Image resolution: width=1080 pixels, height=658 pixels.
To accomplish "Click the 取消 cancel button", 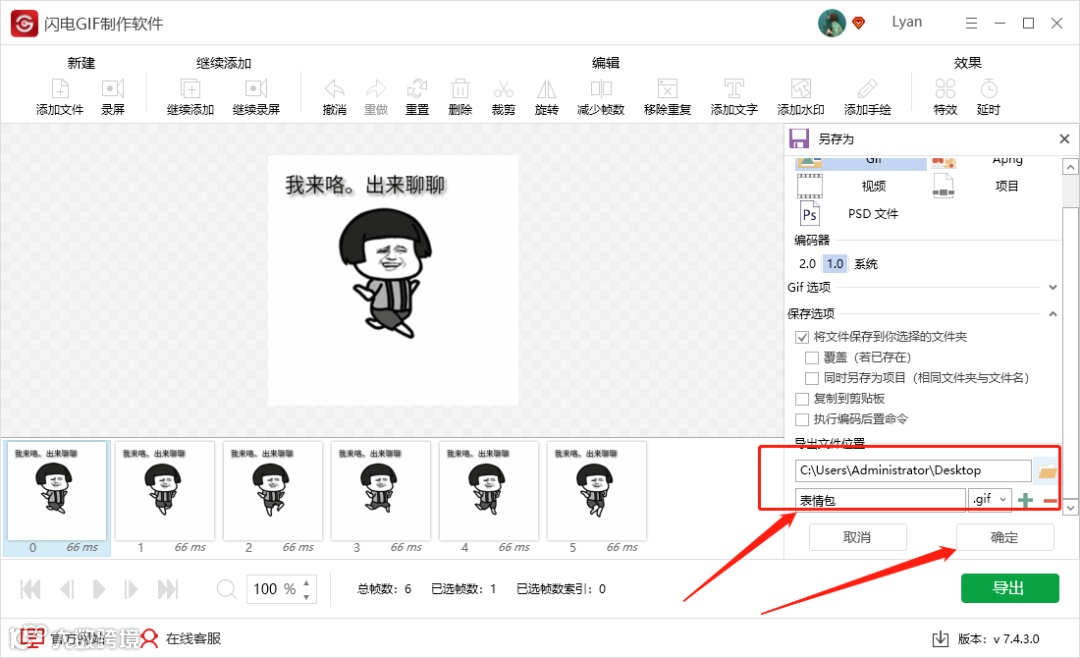I will 858,537.
